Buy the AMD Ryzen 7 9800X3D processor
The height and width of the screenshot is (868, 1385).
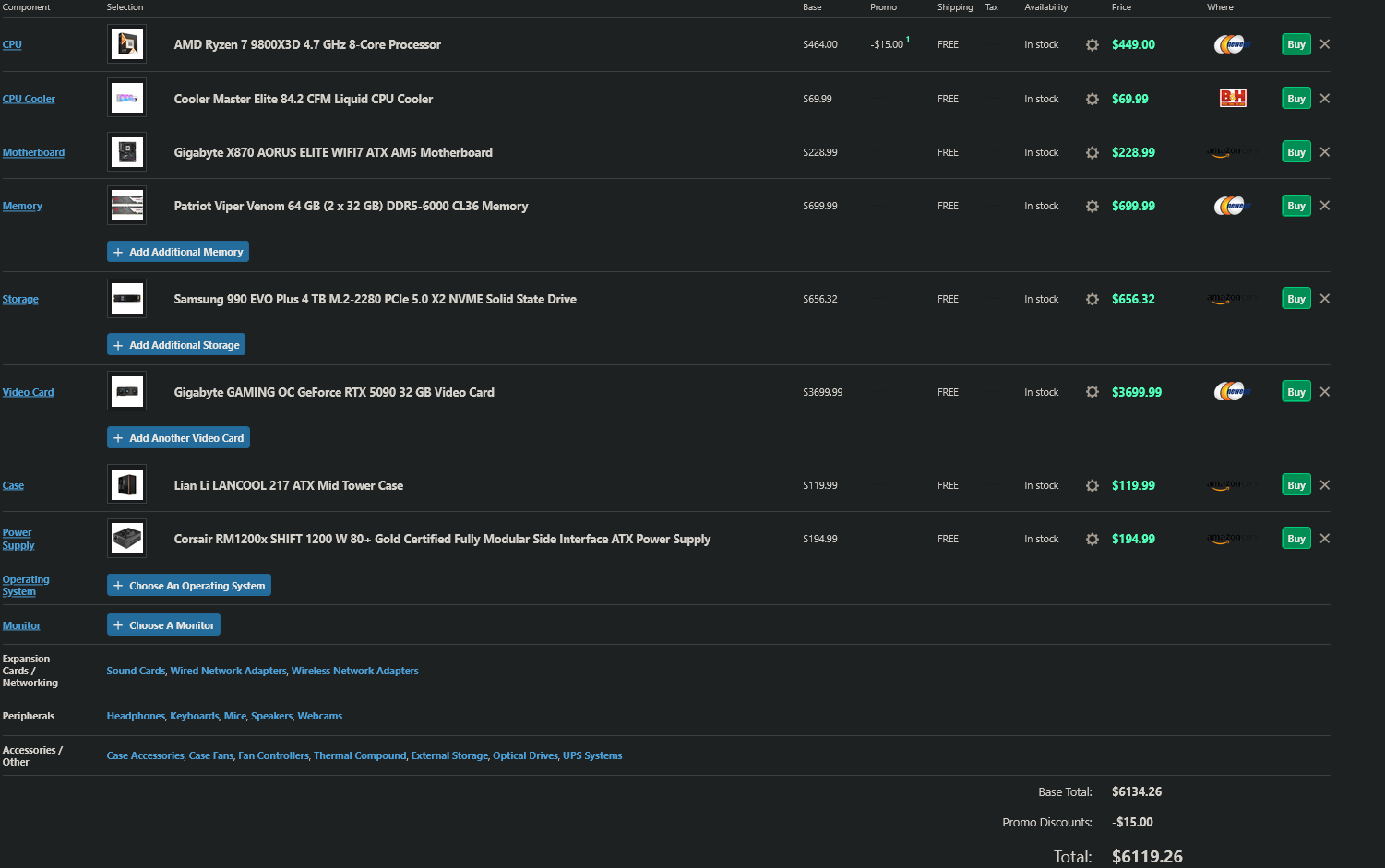click(x=1296, y=44)
